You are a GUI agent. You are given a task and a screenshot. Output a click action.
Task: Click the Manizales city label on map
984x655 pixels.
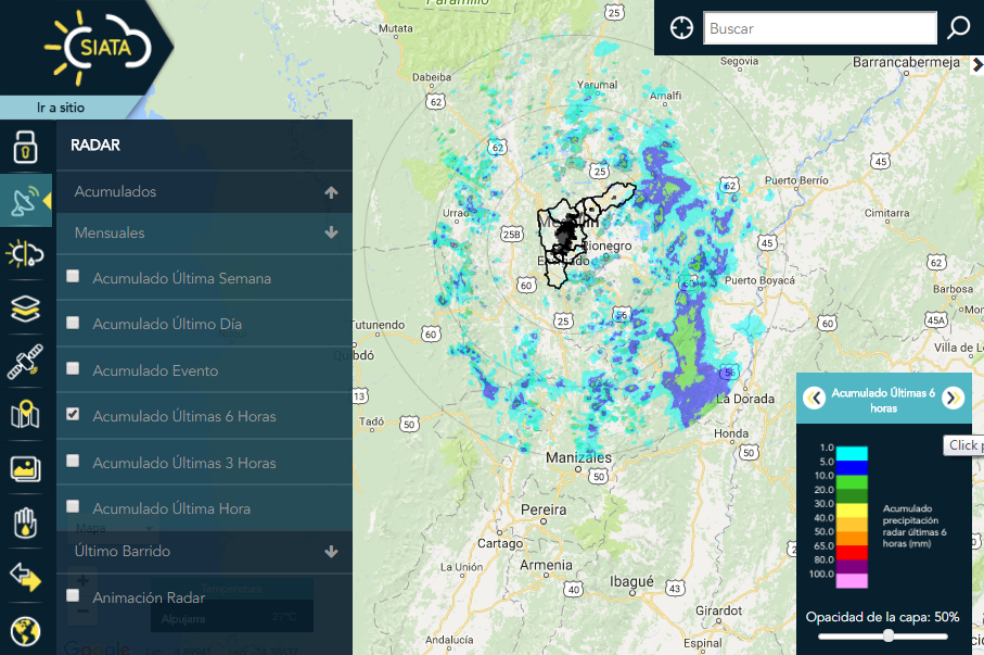click(x=579, y=457)
